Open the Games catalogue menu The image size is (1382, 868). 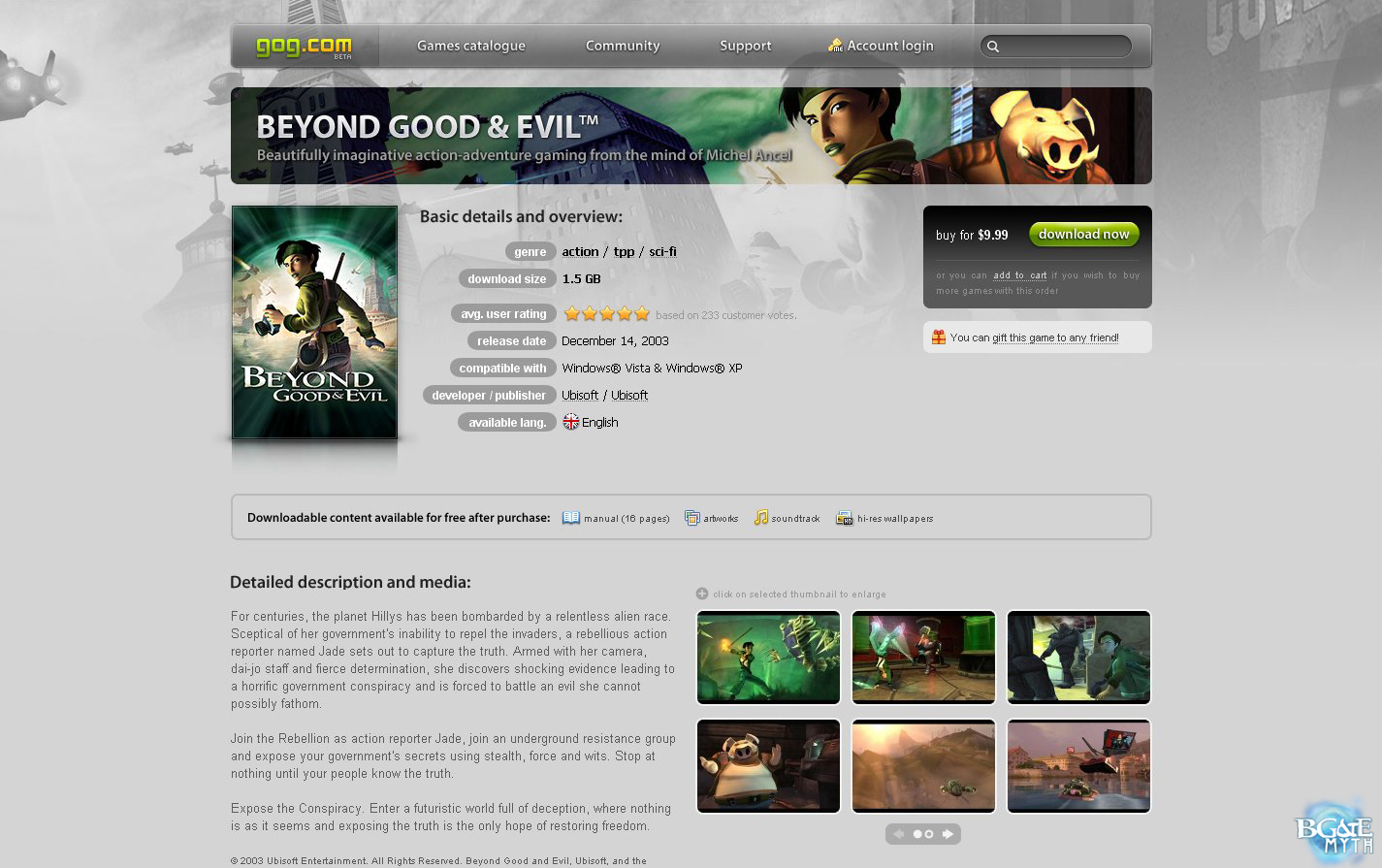[x=471, y=46]
